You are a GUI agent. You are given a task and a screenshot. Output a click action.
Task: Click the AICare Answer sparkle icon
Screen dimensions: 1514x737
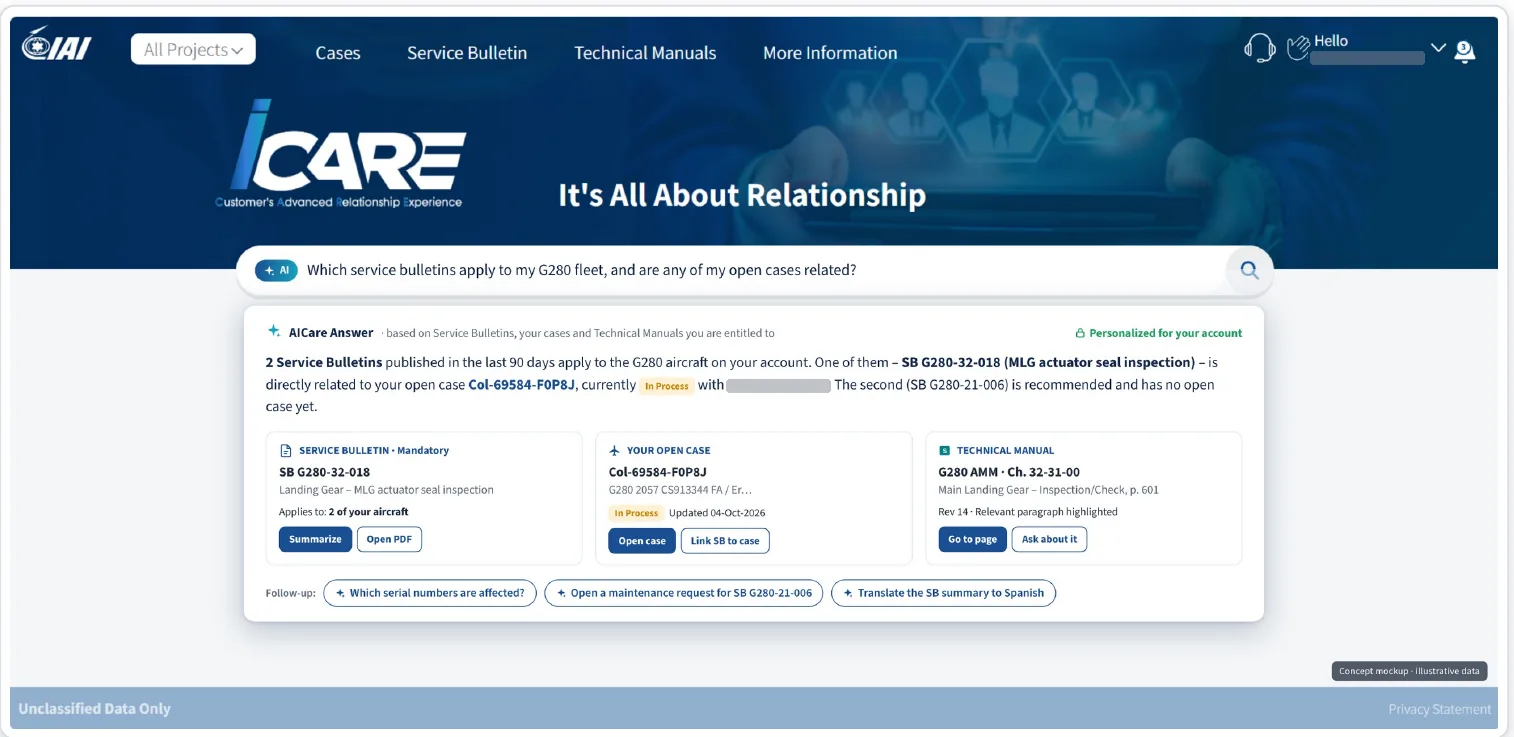[274, 332]
